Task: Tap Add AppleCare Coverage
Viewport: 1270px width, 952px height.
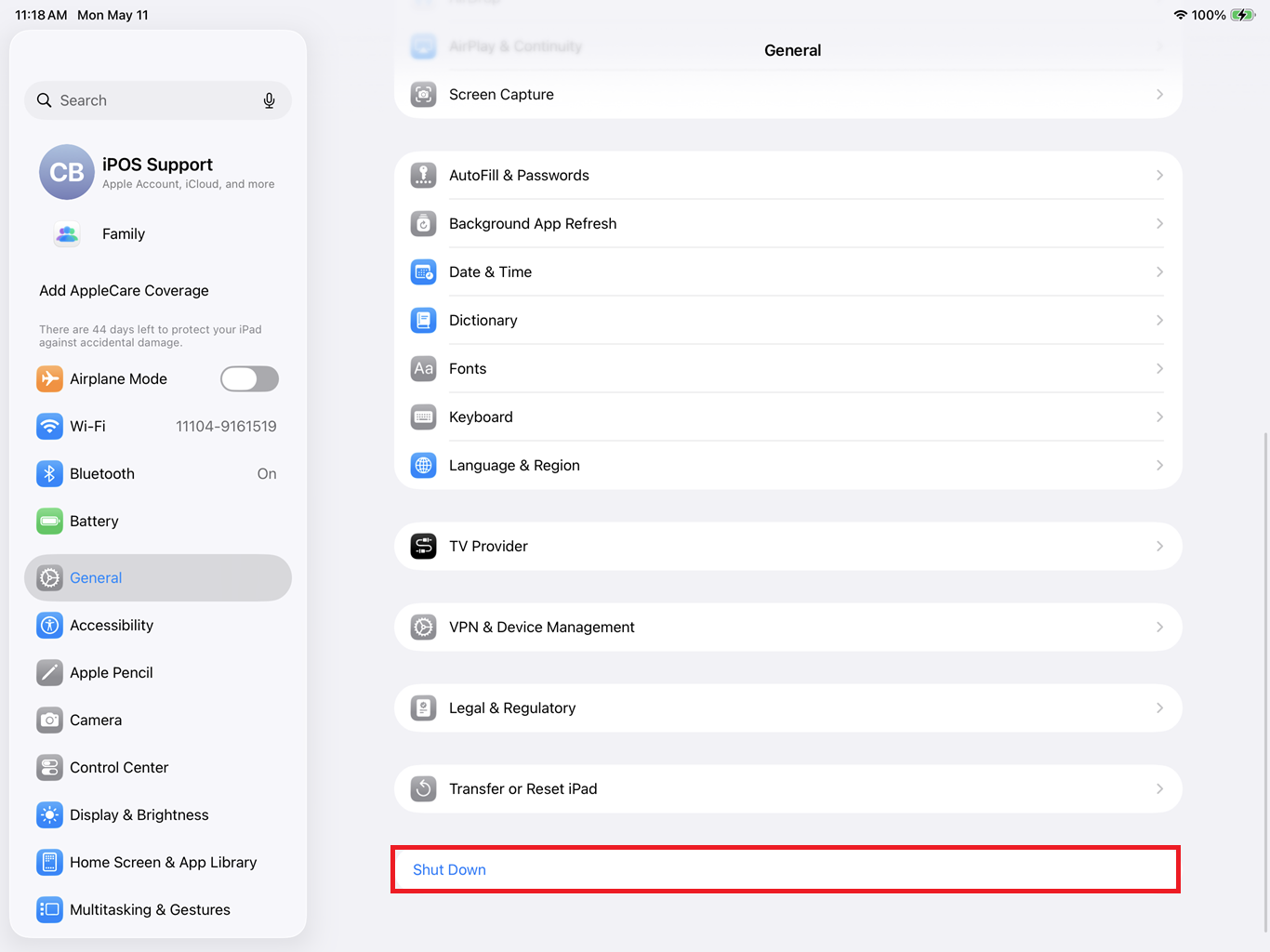Action: (124, 291)
